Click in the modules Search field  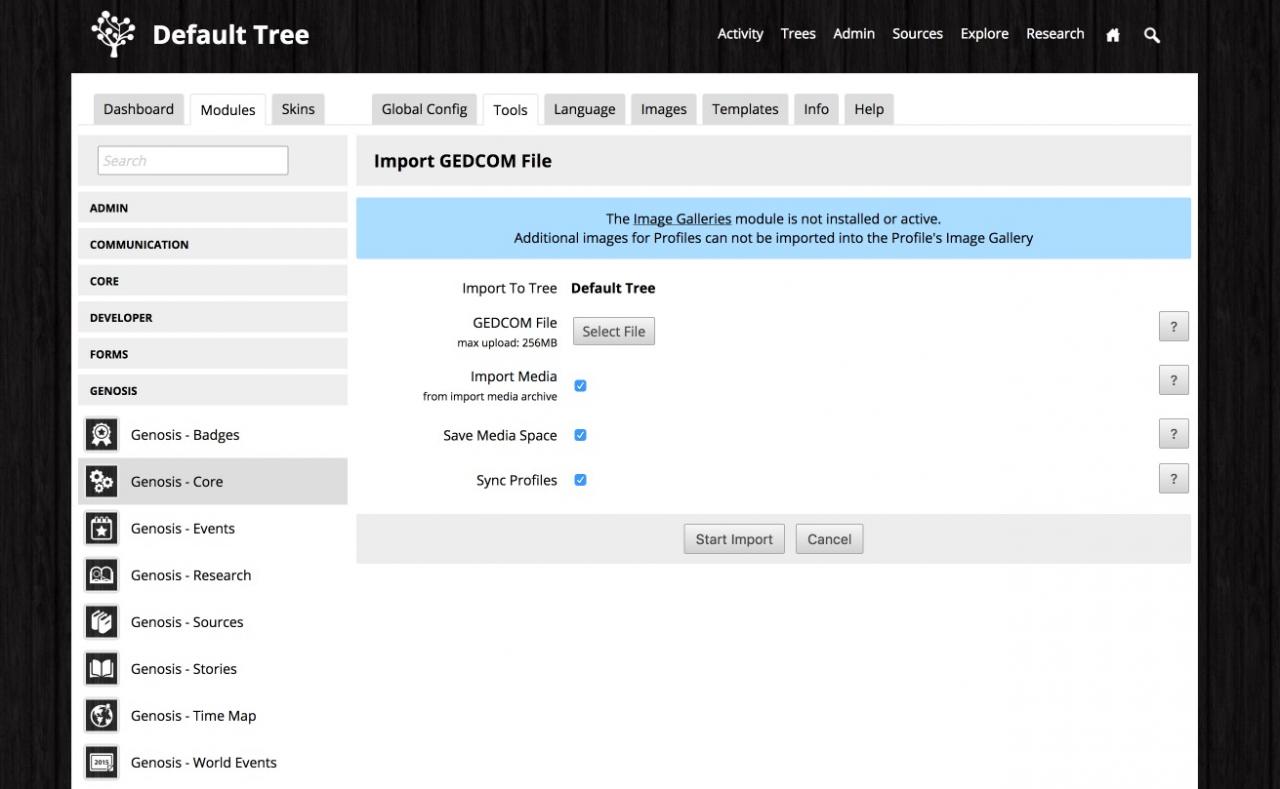click(193, 160)
